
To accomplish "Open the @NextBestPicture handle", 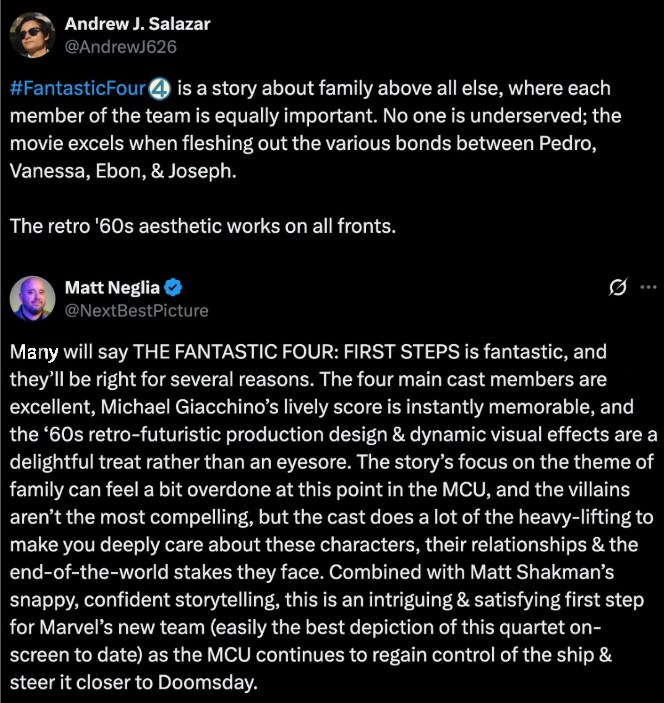I will (x=137, y=311).
